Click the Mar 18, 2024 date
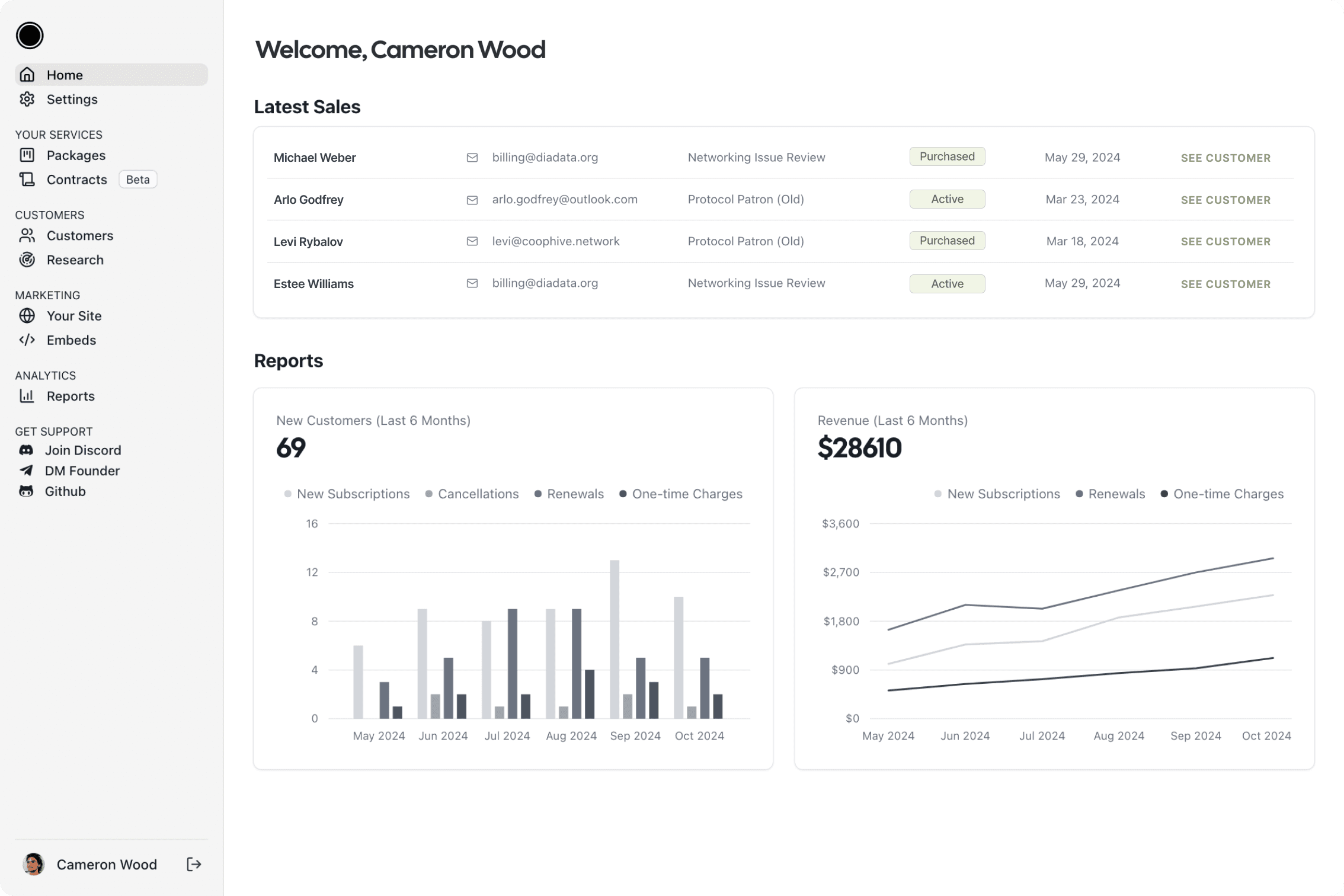1344x896 pixels. (1082, 241)
